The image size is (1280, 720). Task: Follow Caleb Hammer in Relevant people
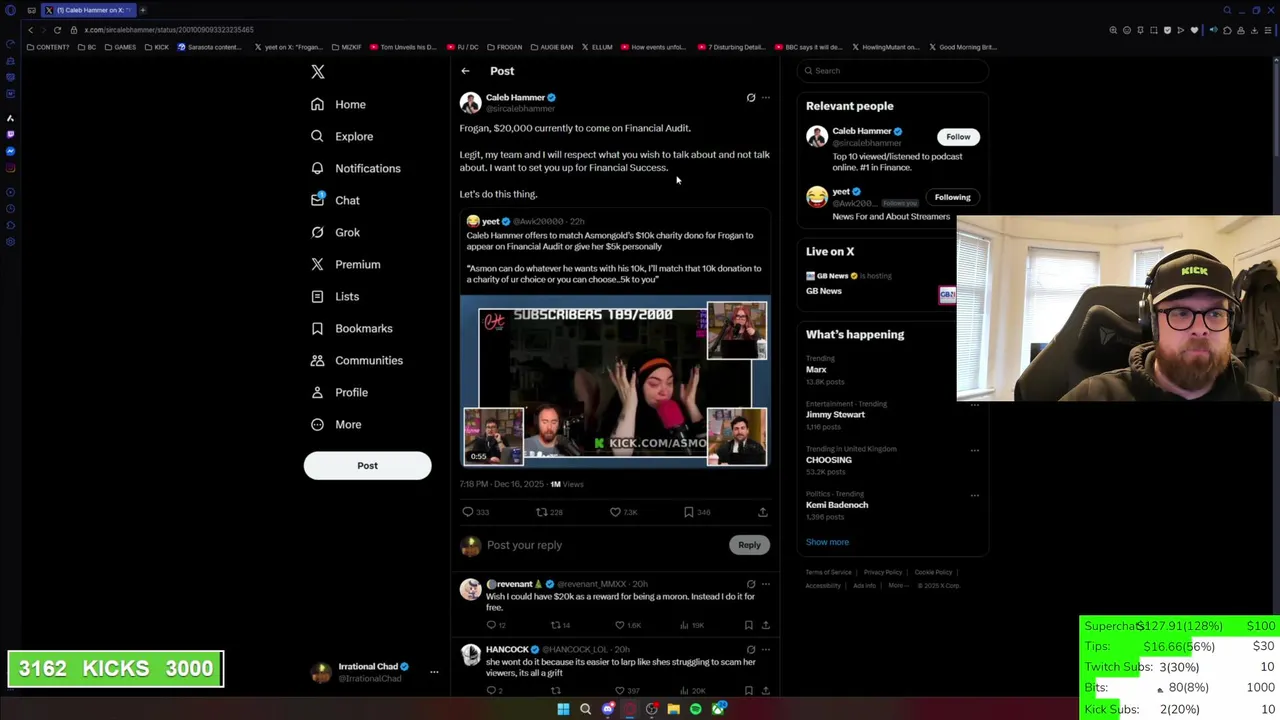pos(958,137)
